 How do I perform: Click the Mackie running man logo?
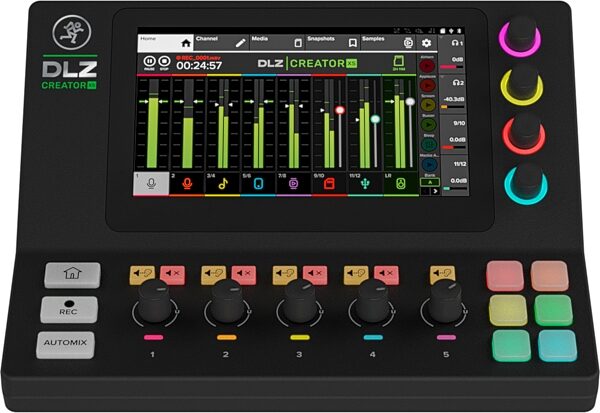[72, 33]
